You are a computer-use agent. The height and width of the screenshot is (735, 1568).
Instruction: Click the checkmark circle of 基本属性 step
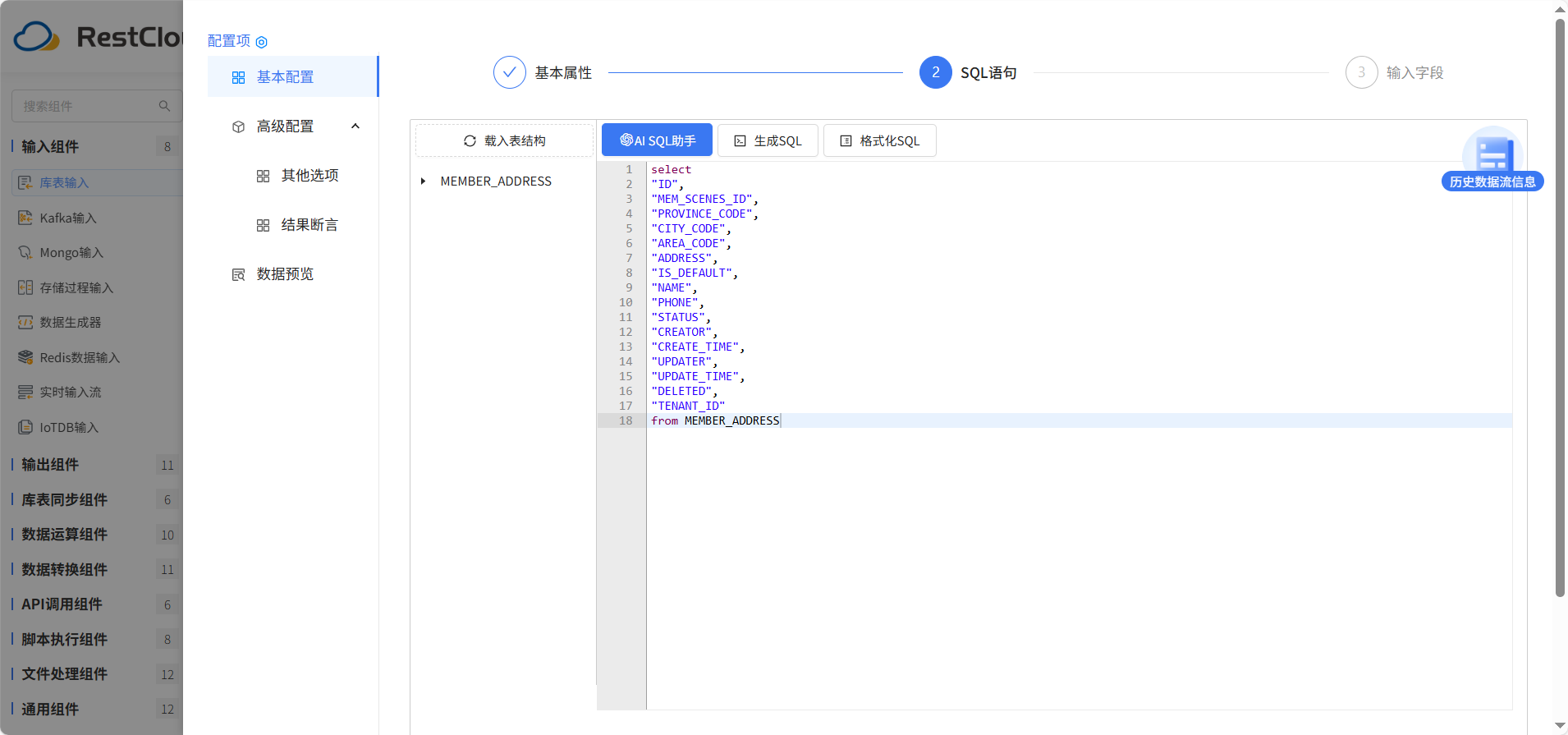(509, 72)
